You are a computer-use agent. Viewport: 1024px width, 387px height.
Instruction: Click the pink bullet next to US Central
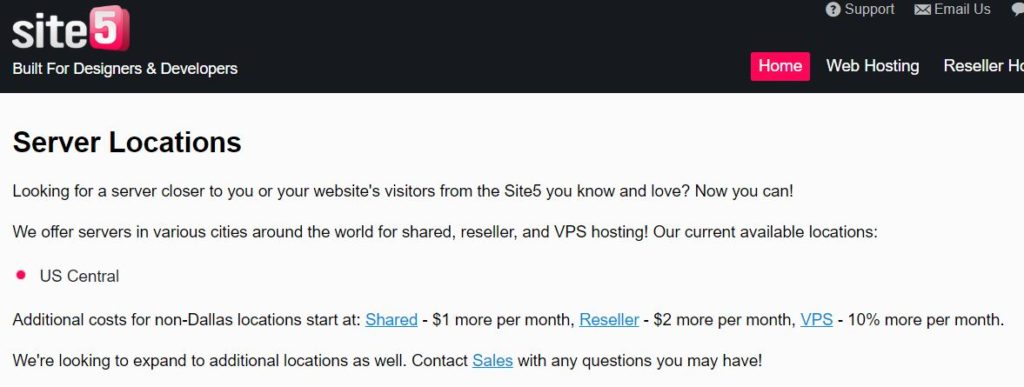pos(21,275)
